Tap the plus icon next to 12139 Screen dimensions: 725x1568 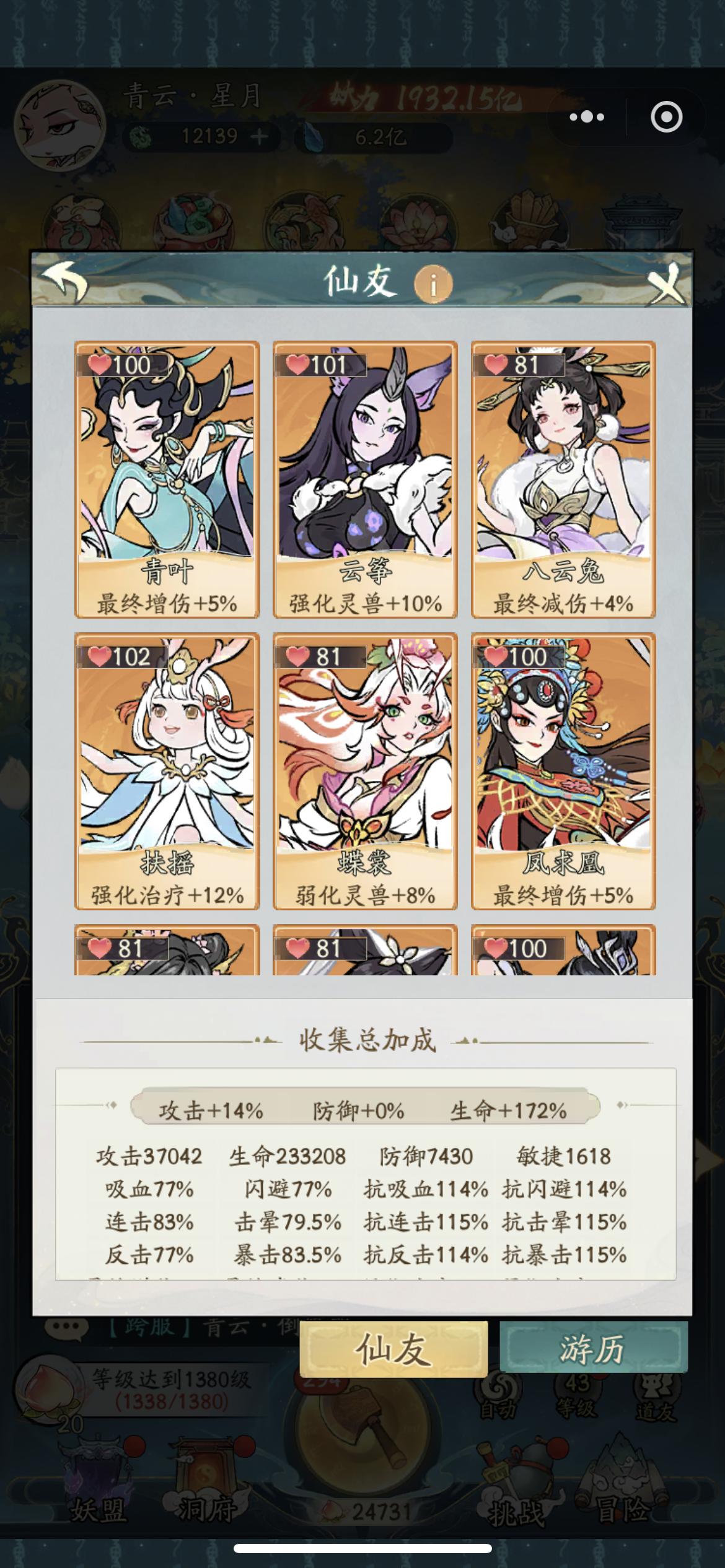coord(259,136)
